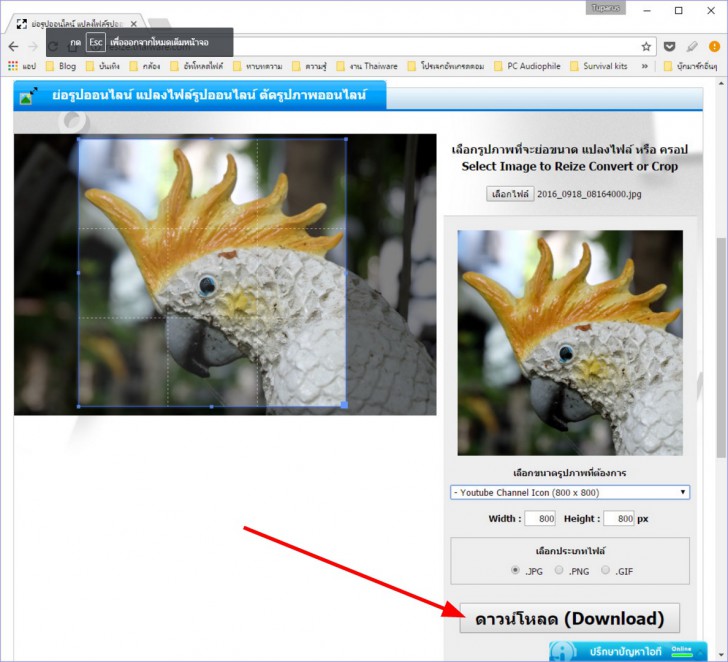
Task: Open the ปรึกษาปัญหาไอที online chat button
Action: coord(628,651)
